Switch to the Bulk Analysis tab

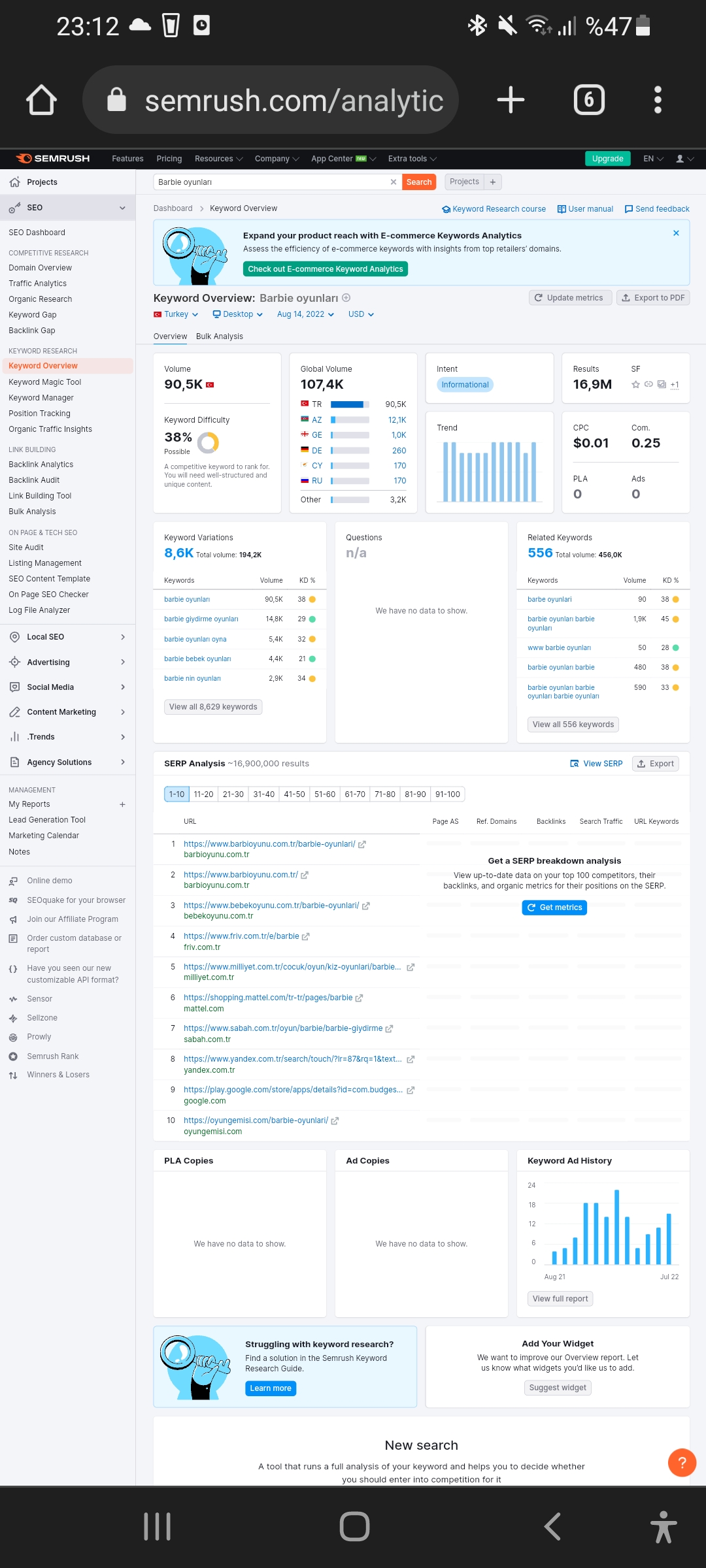pos(220,336)
